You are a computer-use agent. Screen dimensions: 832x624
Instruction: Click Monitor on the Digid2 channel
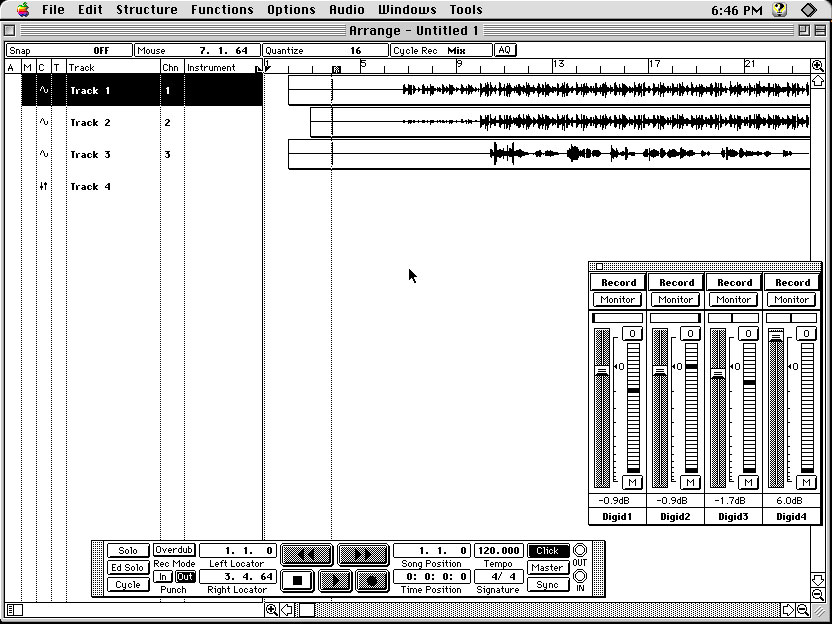pos(675,300)
